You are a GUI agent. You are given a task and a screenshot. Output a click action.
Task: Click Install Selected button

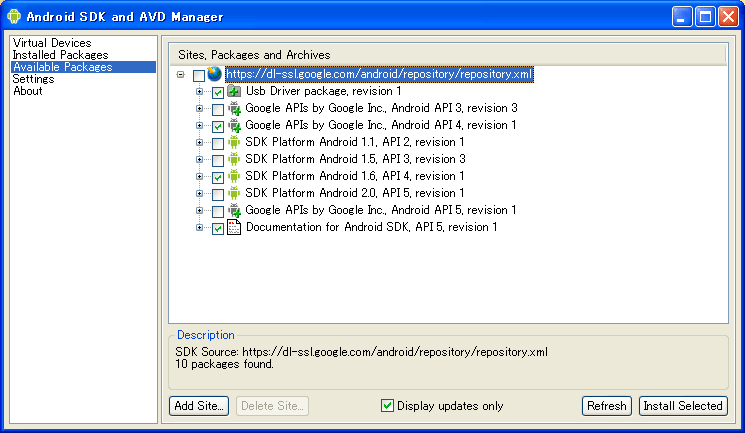point(683,406)
